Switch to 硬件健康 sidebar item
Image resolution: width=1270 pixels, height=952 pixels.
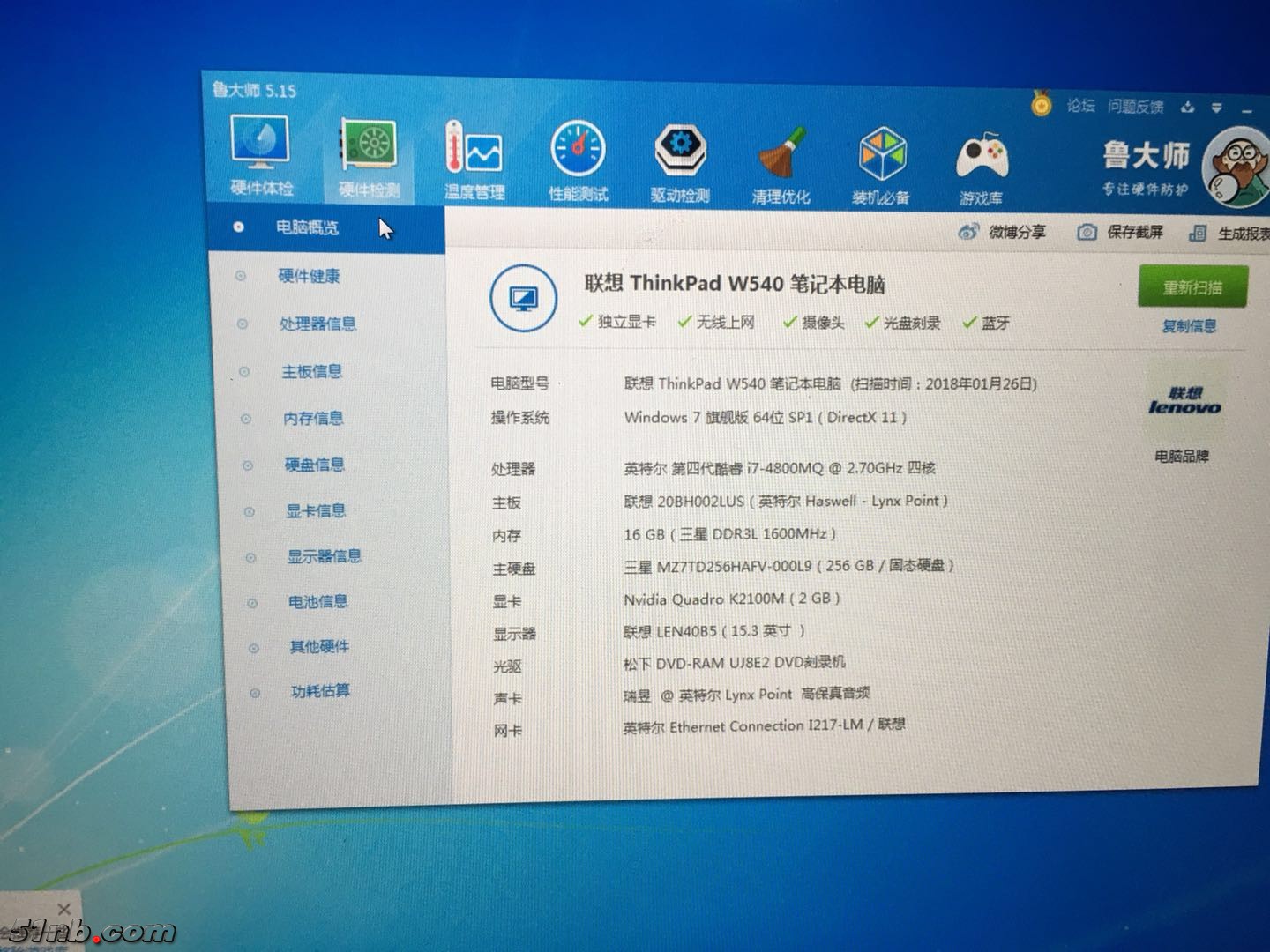(x=309, y=276)
